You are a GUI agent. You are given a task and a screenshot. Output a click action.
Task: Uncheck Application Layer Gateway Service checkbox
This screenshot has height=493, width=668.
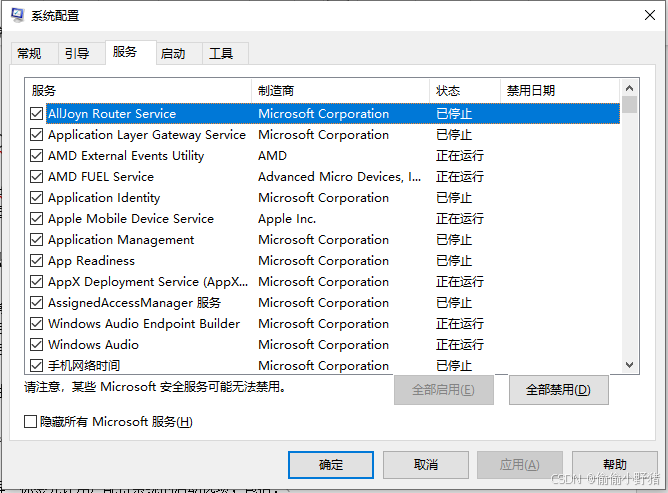37,135
